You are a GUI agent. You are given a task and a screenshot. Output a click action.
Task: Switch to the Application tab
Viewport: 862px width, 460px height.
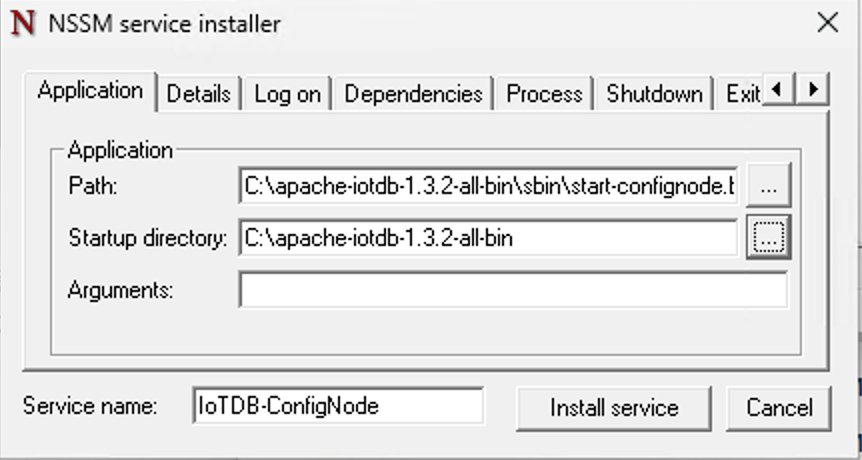tap(90, 91)
